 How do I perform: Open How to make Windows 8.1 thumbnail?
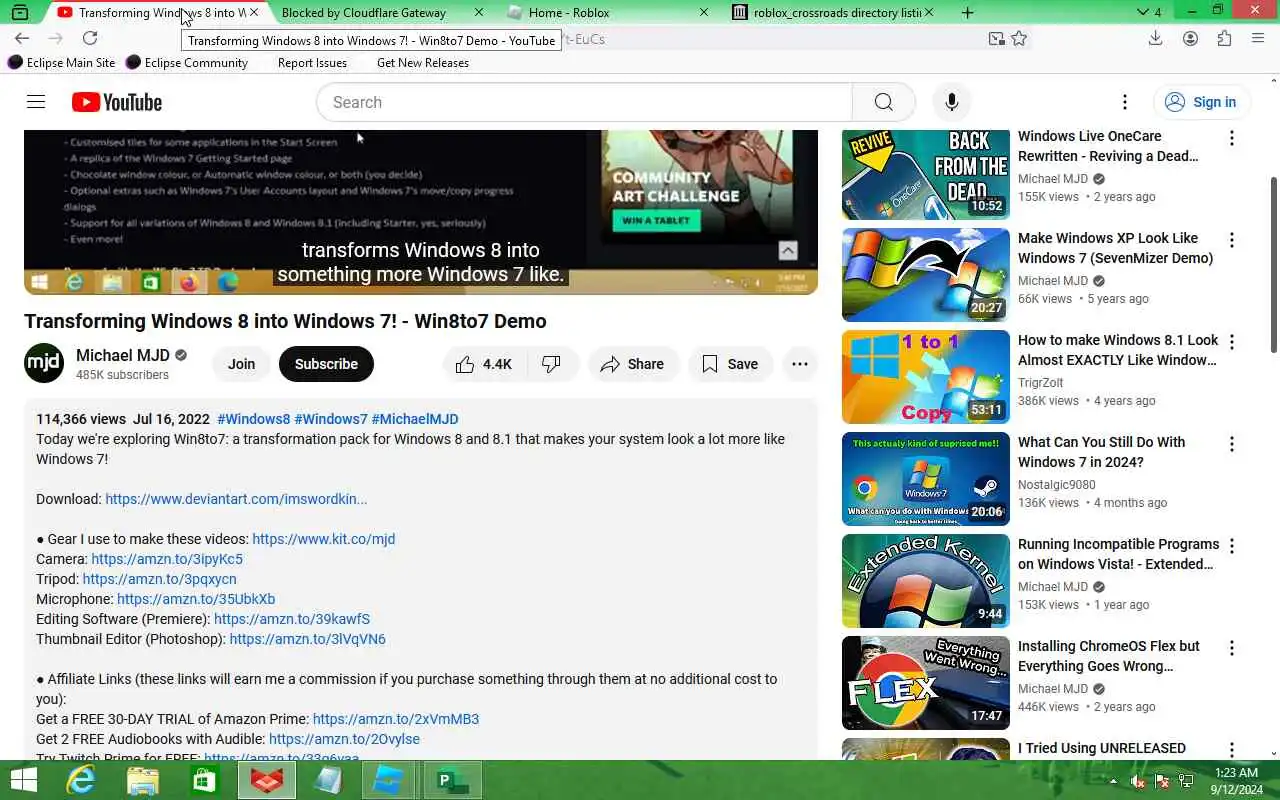926,377
